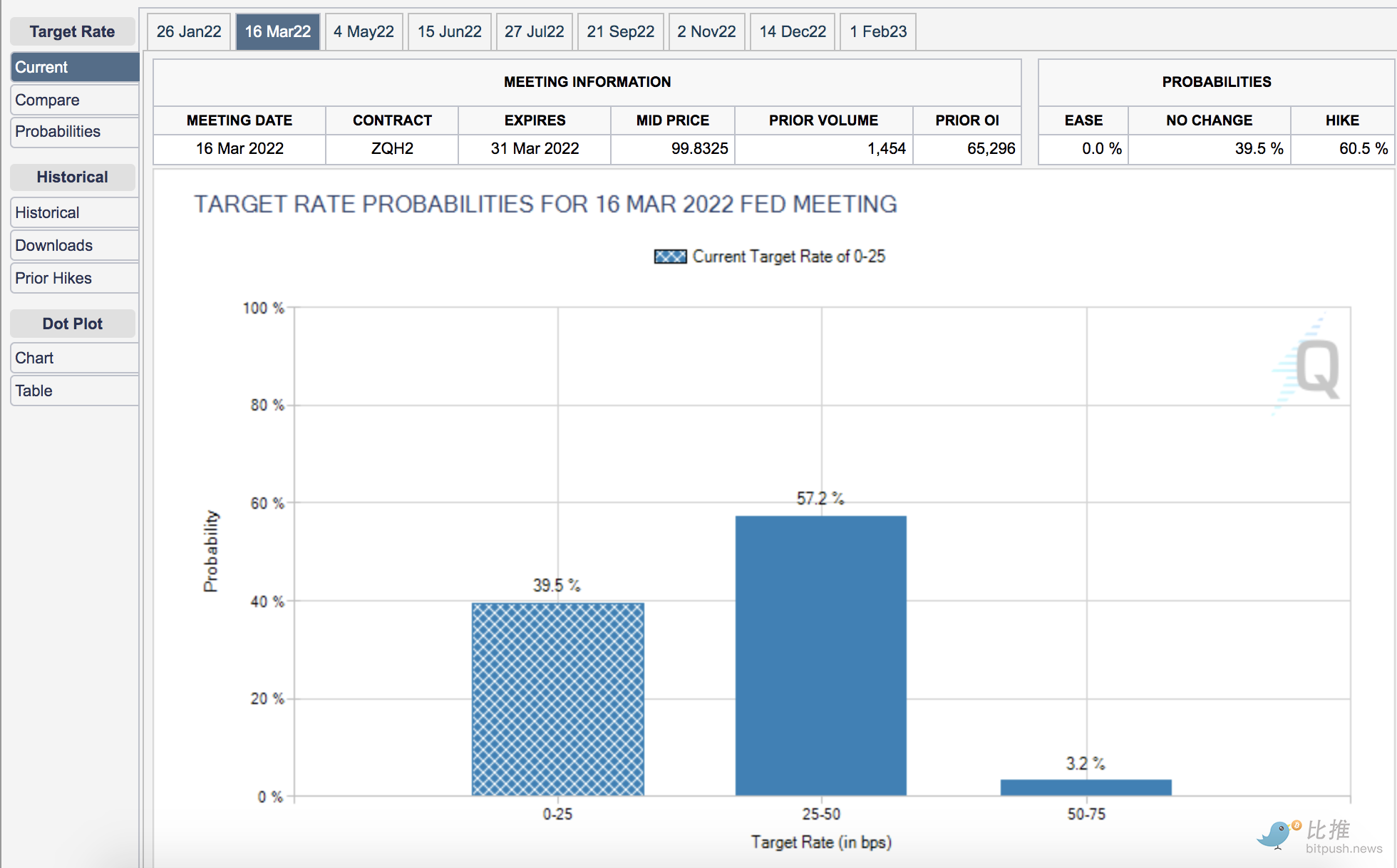Click the MID PRICE column header
The width and height of the screenshot is (1397, 868).
pos(673,120)
